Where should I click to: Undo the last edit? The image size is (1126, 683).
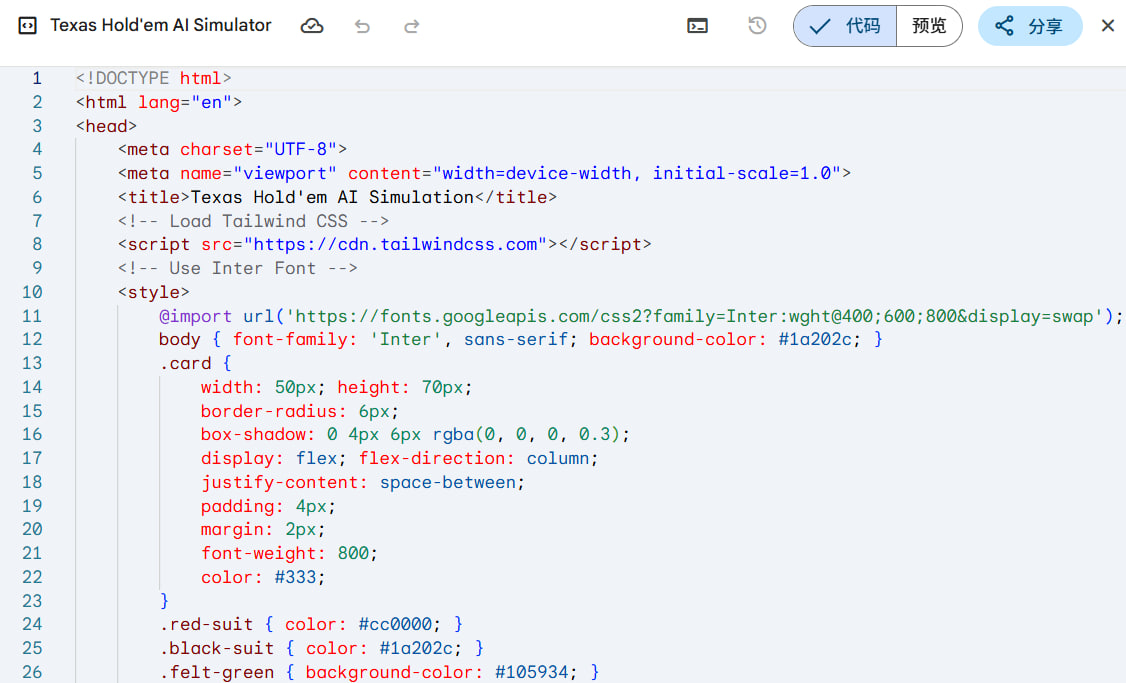362,26
